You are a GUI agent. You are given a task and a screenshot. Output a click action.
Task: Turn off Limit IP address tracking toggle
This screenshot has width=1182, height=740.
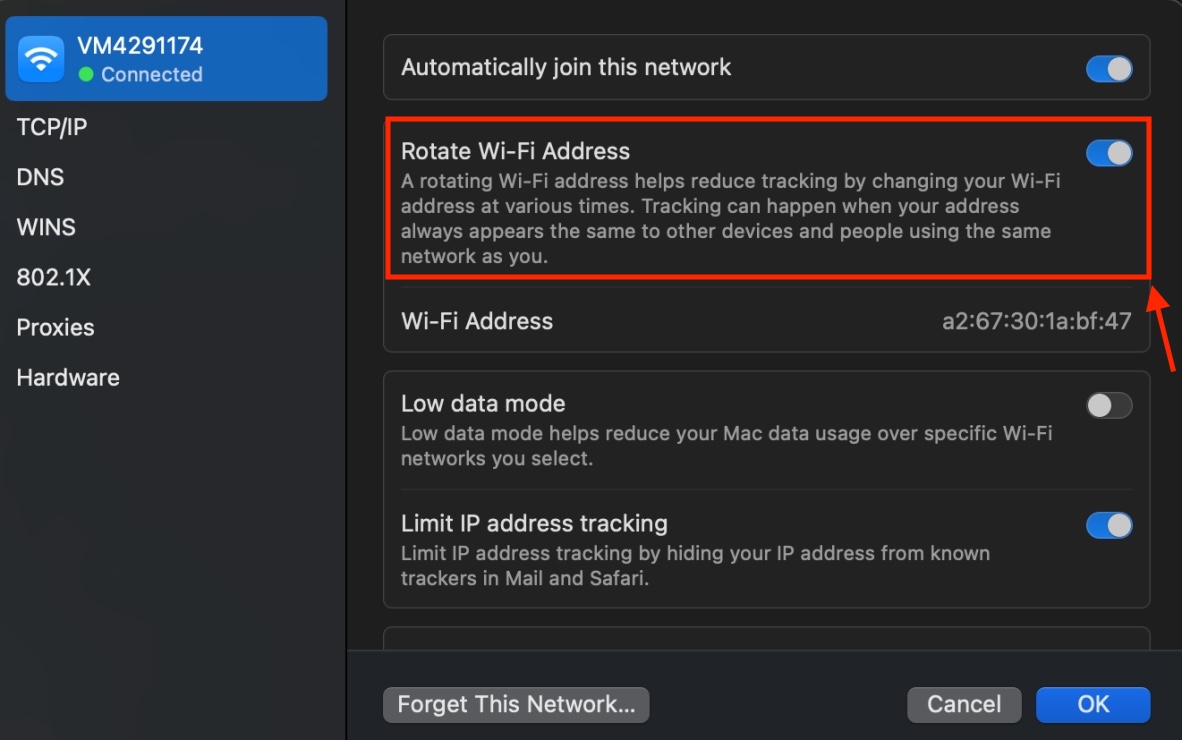click(1108, 525)
